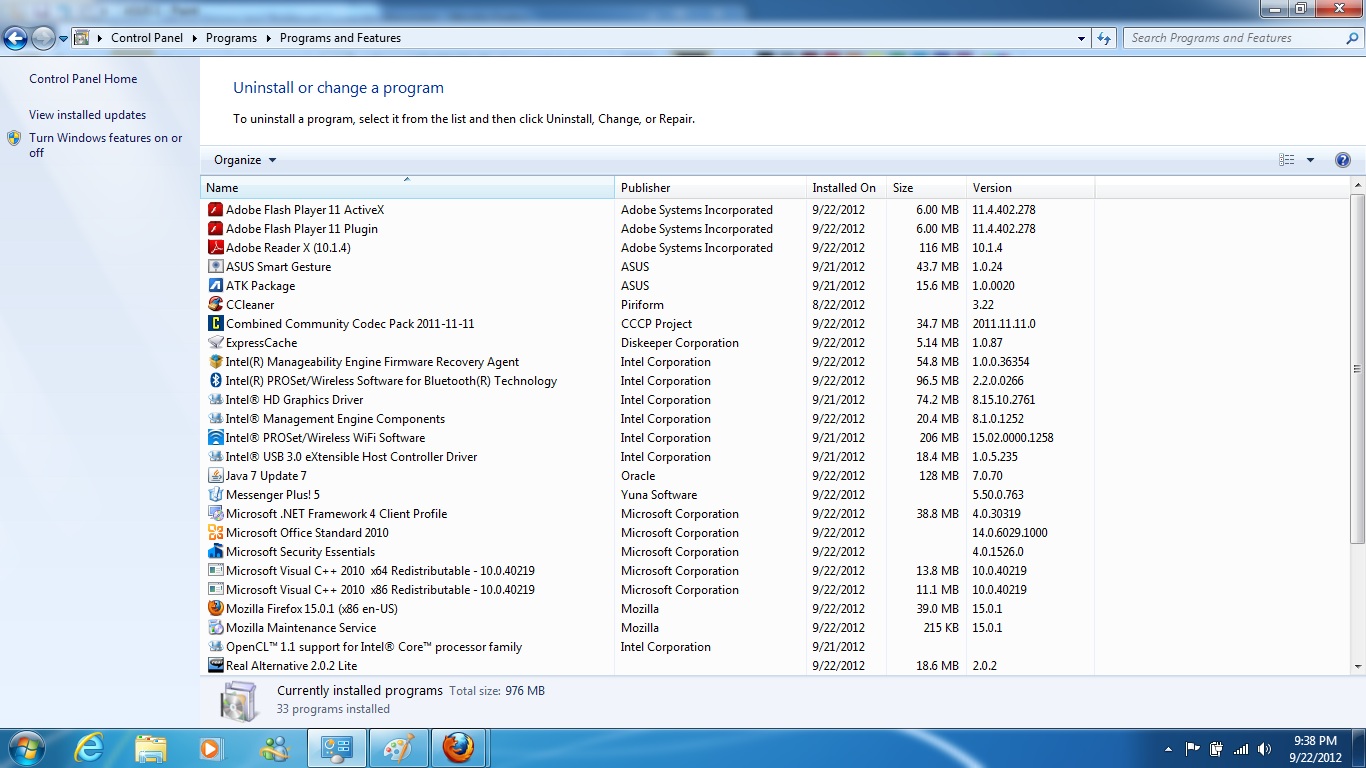The height and width of the screenshot is (768, 1366).
Task: Open the view options dropdown arrow
Action: click(x=1310, y=160)
